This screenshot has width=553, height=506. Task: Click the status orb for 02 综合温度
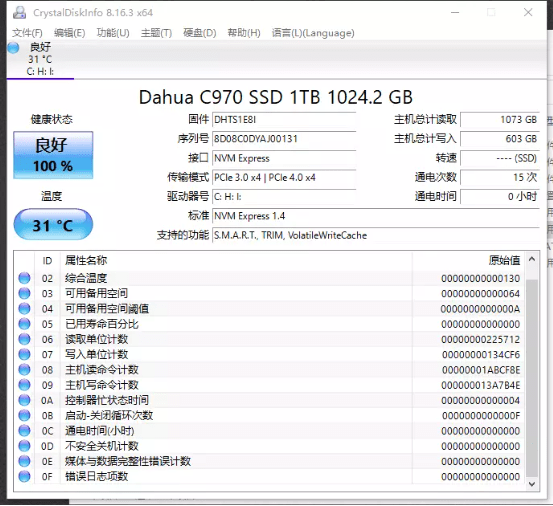[24, 278]
